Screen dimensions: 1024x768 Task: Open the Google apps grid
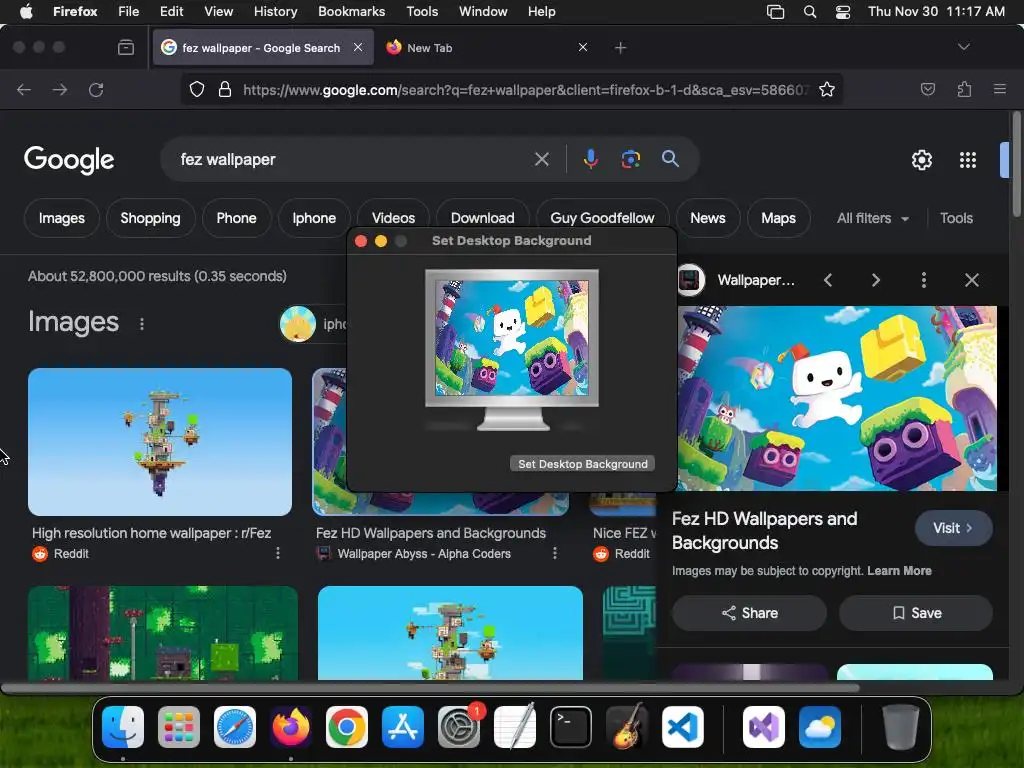(x=967, y=160)
